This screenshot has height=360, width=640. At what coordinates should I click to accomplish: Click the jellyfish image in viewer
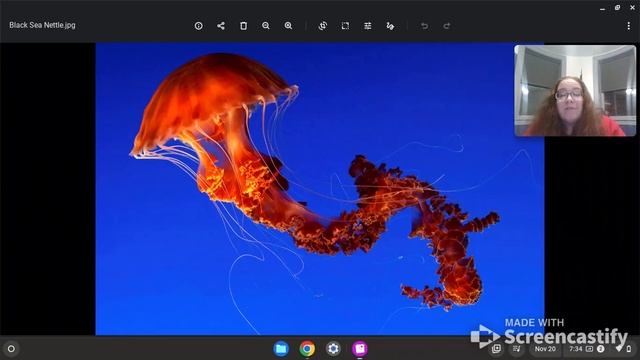click(320, 189)
